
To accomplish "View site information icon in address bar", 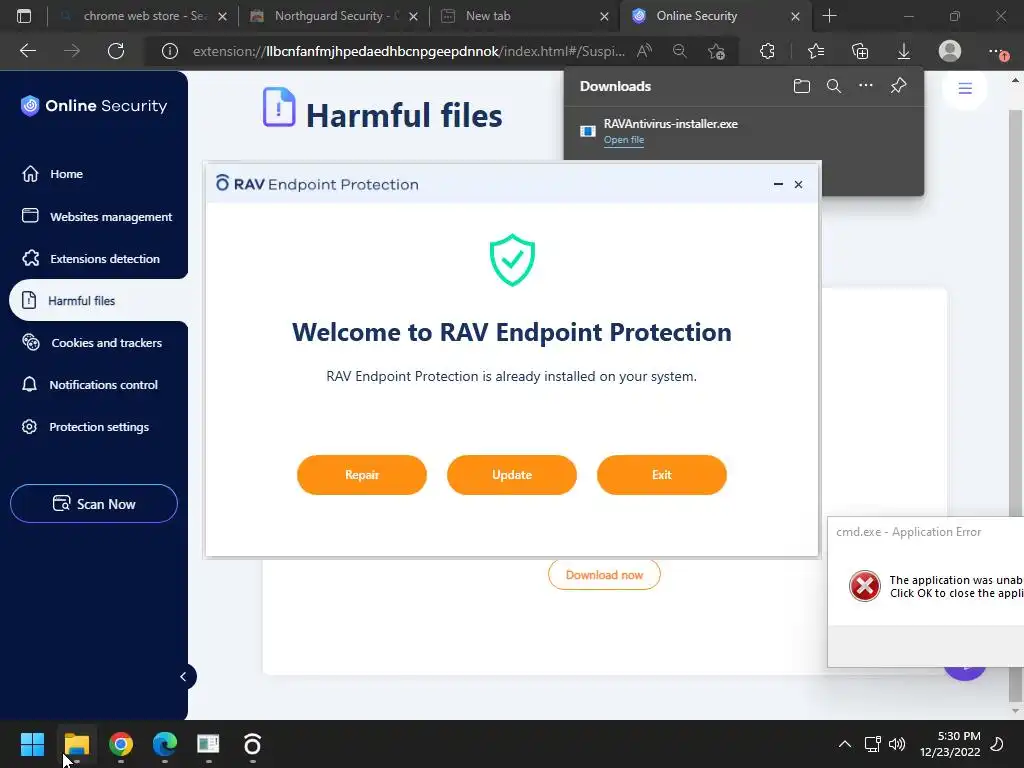I will click(x=170, y=51).
